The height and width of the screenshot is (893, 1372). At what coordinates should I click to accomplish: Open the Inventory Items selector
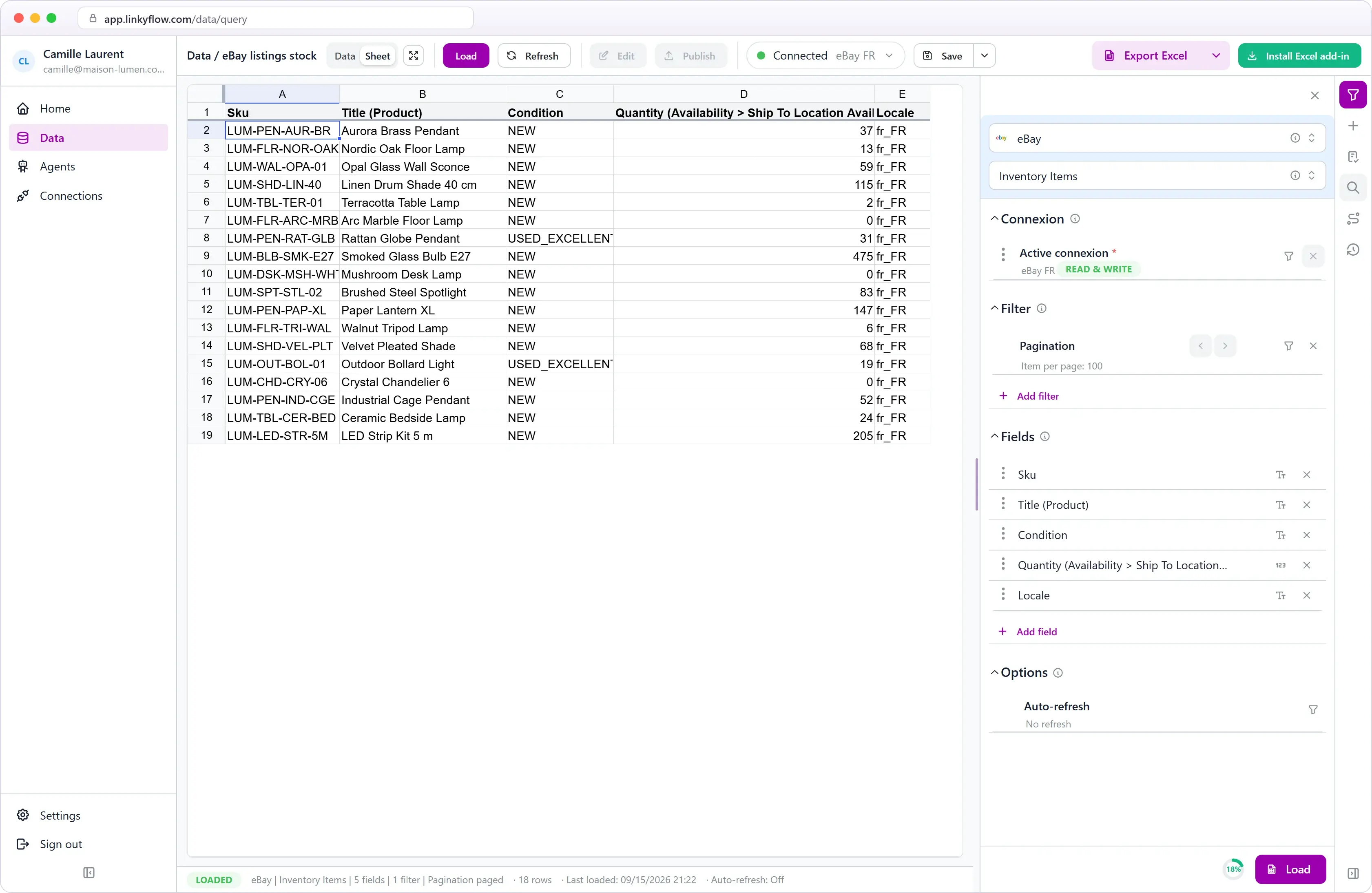pos(1157,176)
